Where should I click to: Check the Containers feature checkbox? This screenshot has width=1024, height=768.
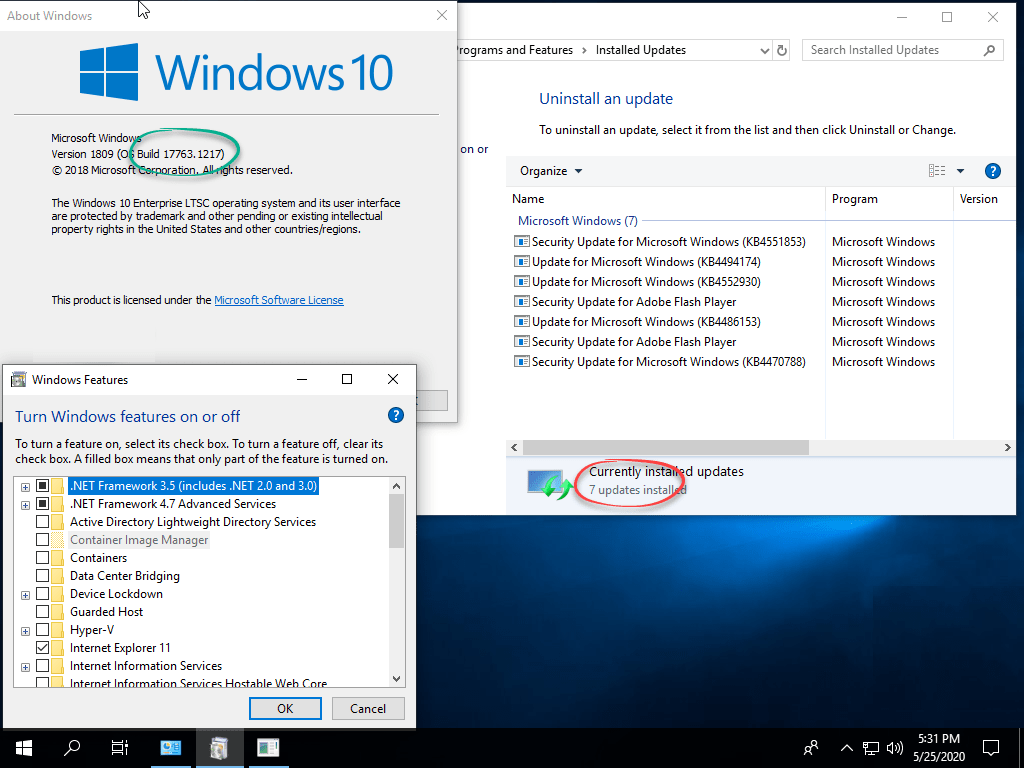42,558
